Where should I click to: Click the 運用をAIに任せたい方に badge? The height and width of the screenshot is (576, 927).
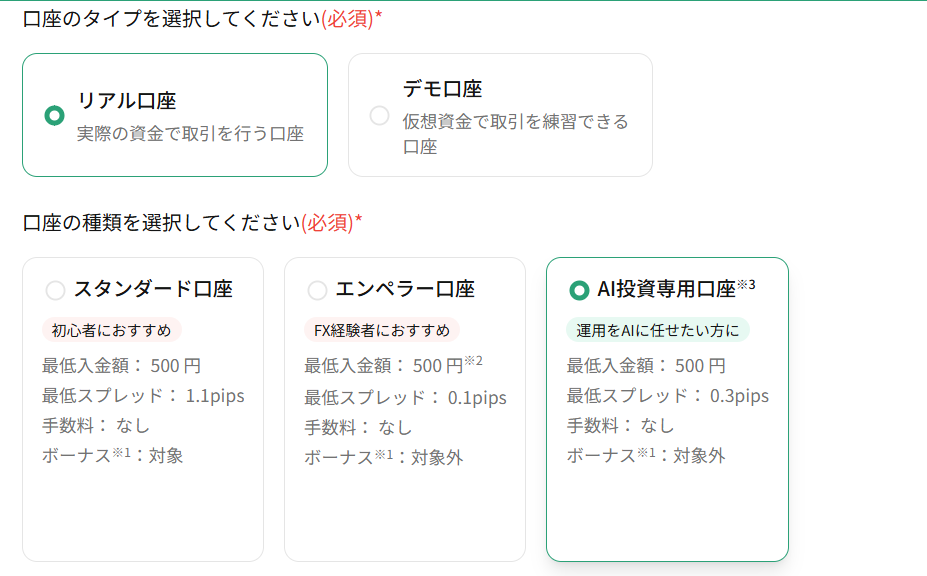tap(657, 330)
